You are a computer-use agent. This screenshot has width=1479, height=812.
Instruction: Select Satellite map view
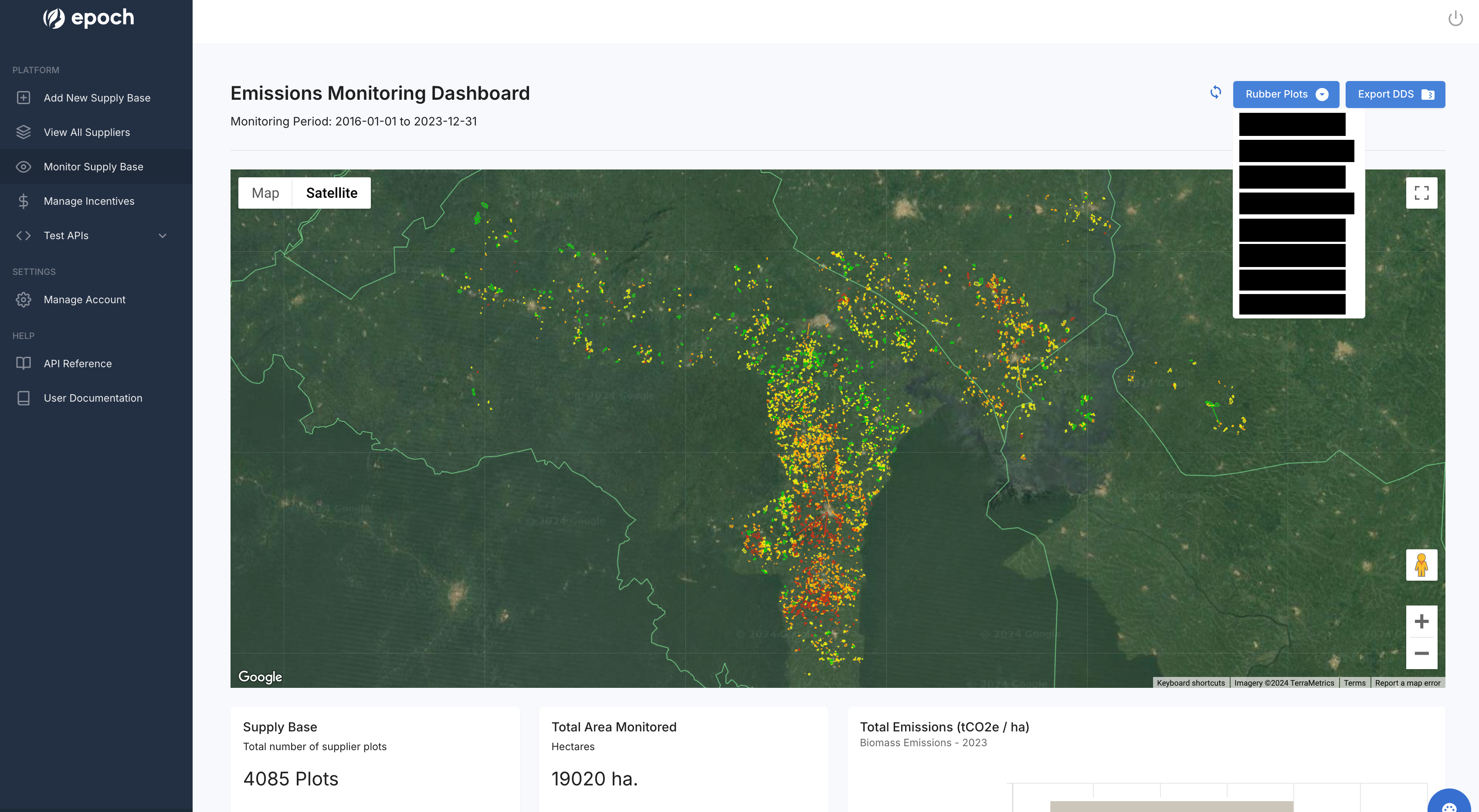coord(331,193)
